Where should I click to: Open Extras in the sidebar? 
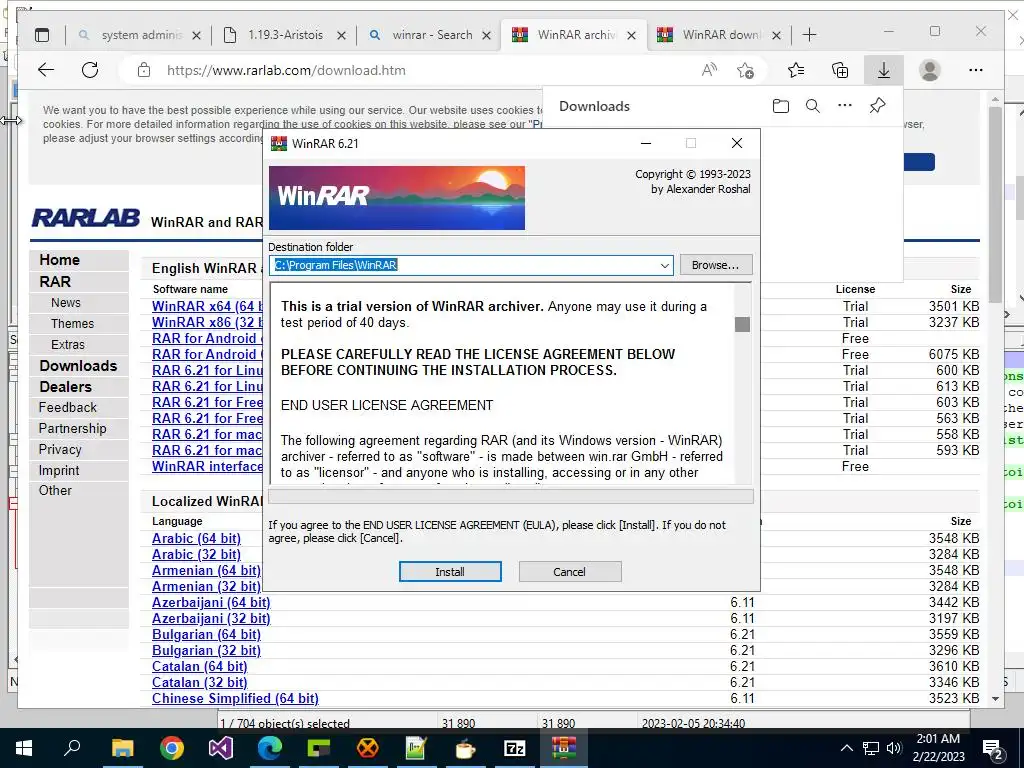67,345
